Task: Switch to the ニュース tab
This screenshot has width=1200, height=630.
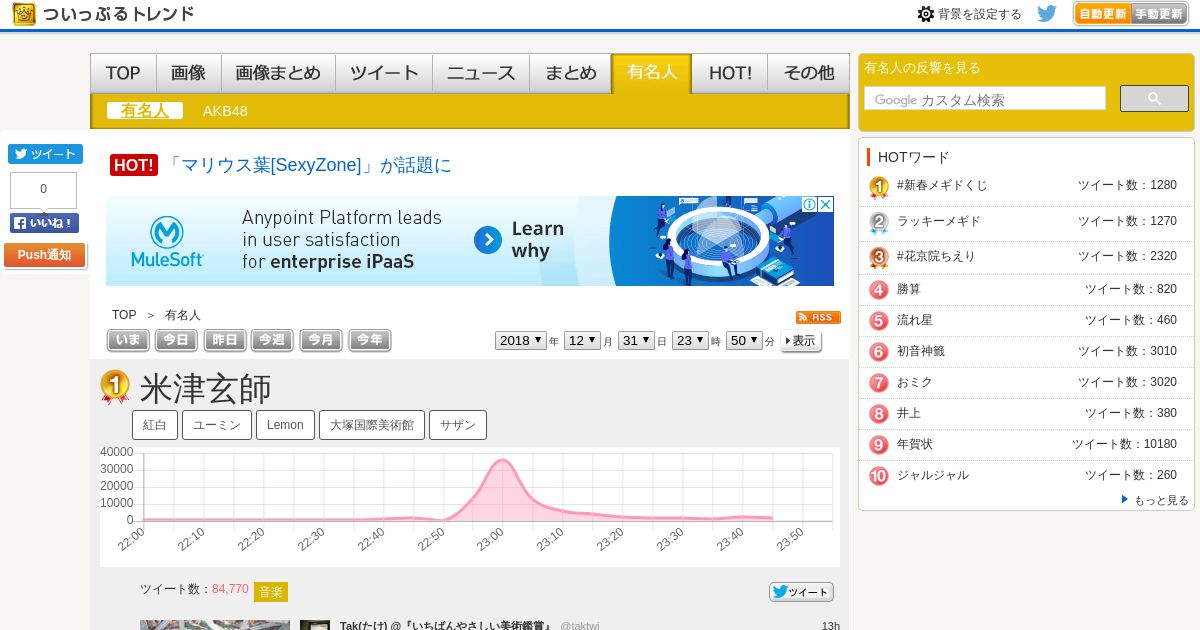Action: pyautogui.click(x=481, y=73)
